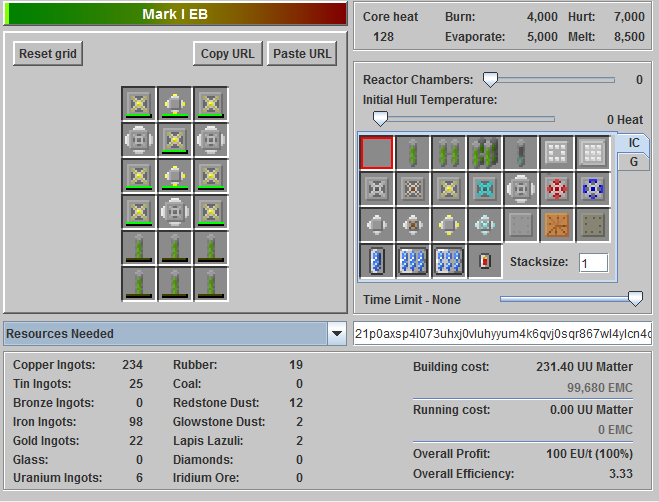Click the Copper Ingots value 234
This screenshot has height=502, width=659.
[132, 365]
